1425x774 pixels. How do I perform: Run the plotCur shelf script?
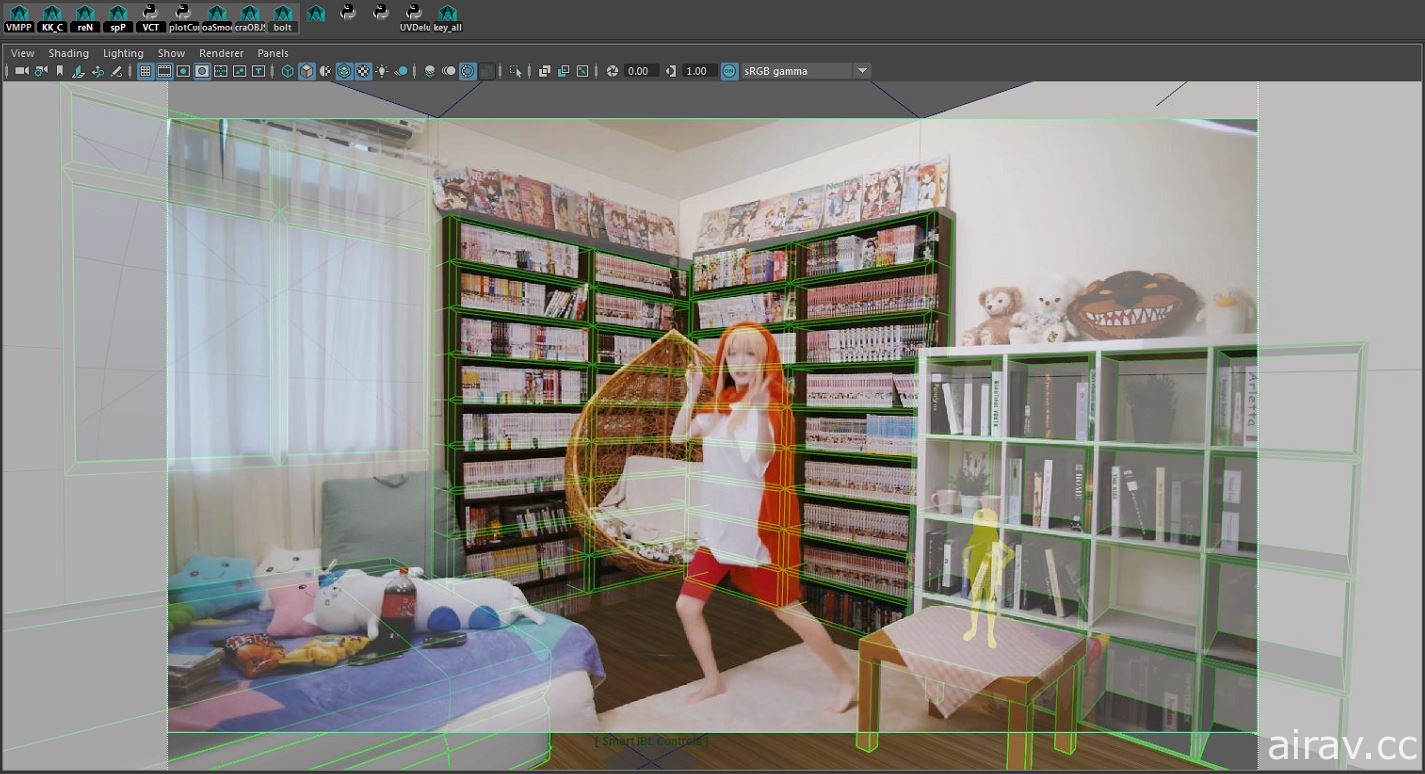point(184,18)
